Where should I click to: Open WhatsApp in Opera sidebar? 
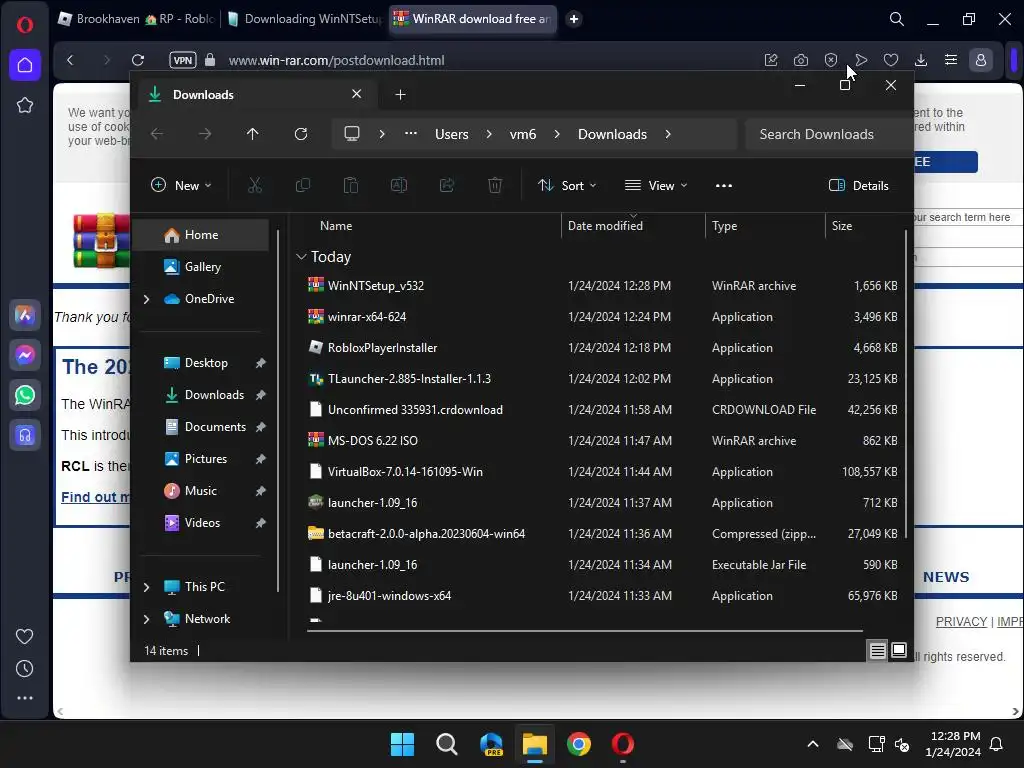[25, 395]
